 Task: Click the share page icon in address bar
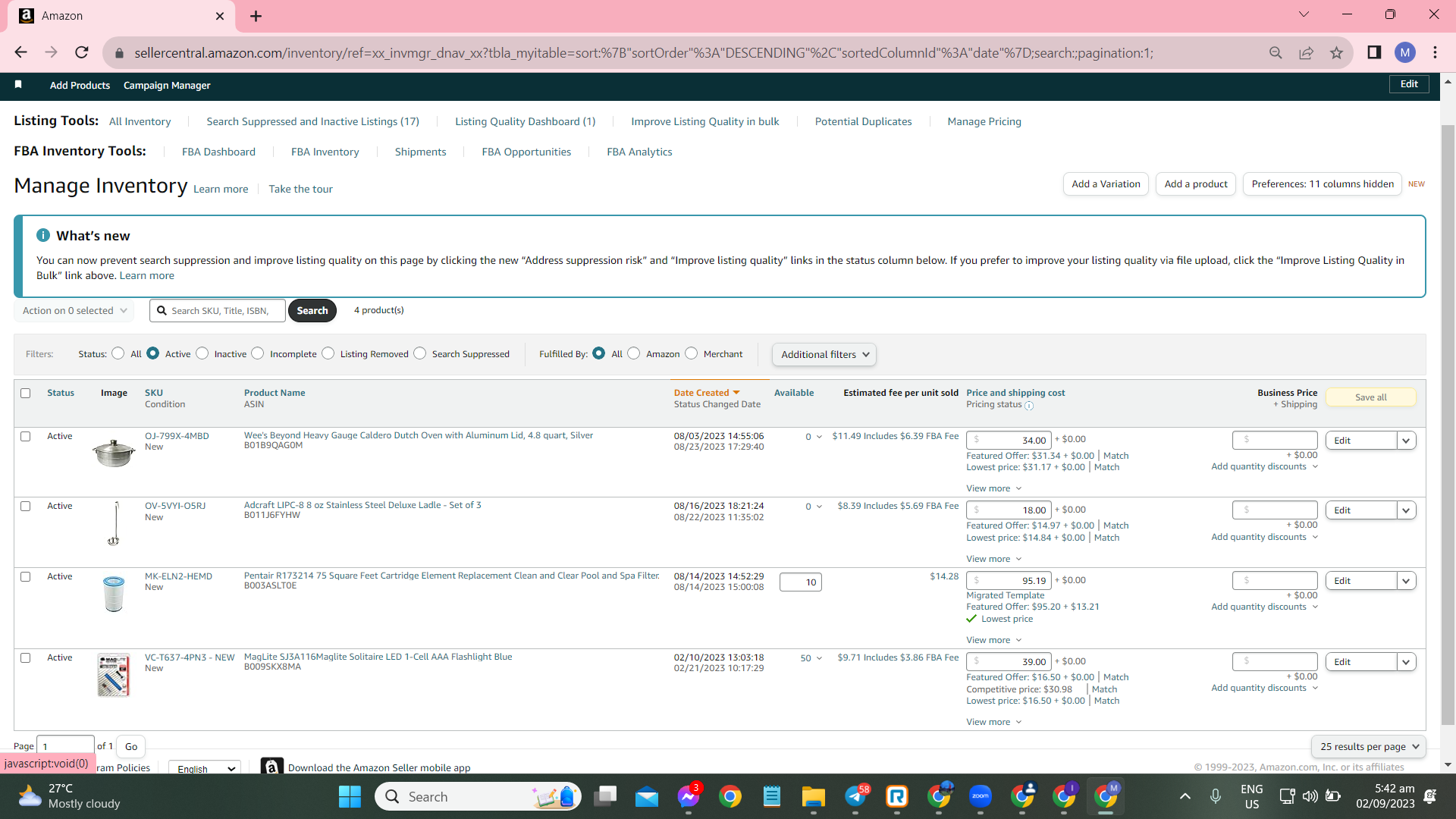point(1306,52)
